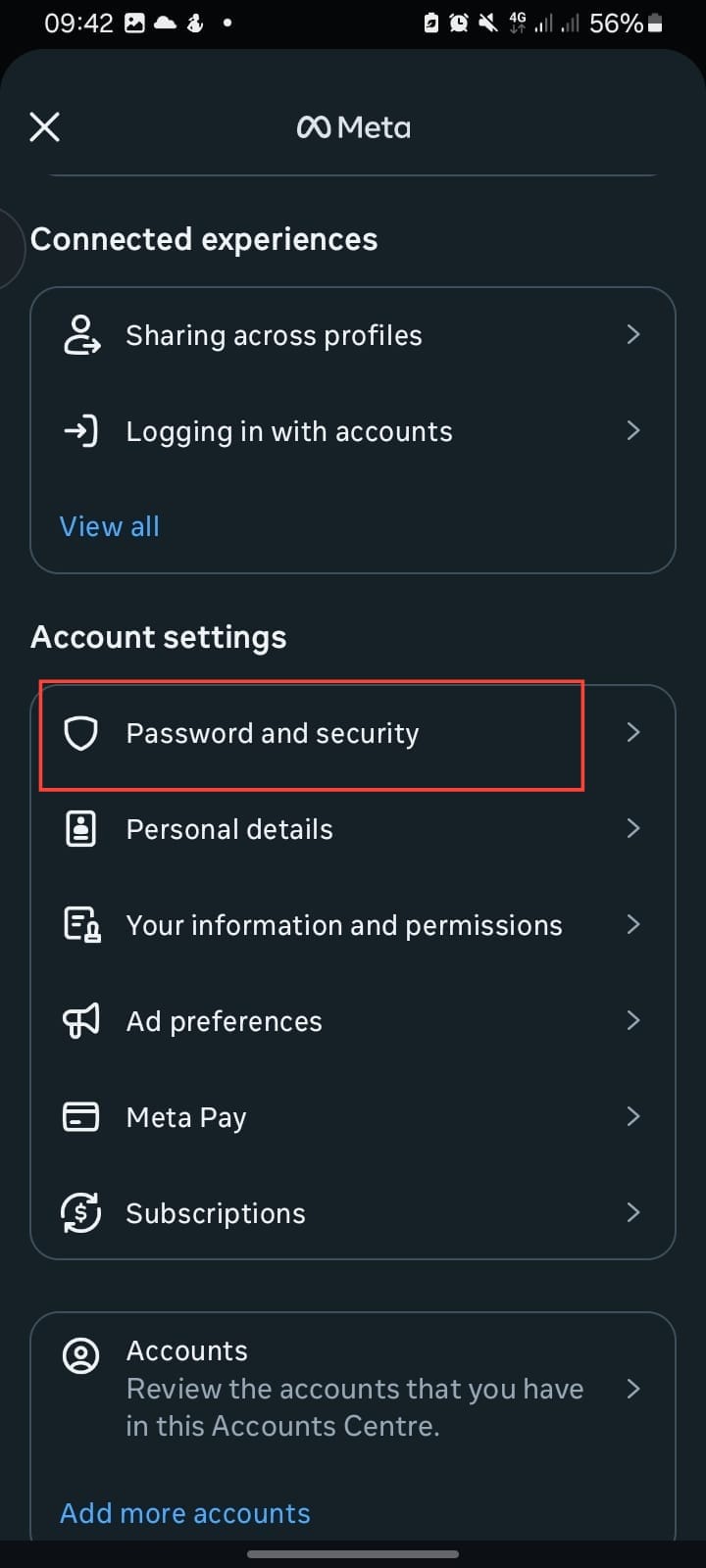Tap the Accounts profile circle icon

click(x=80, y=1356)
